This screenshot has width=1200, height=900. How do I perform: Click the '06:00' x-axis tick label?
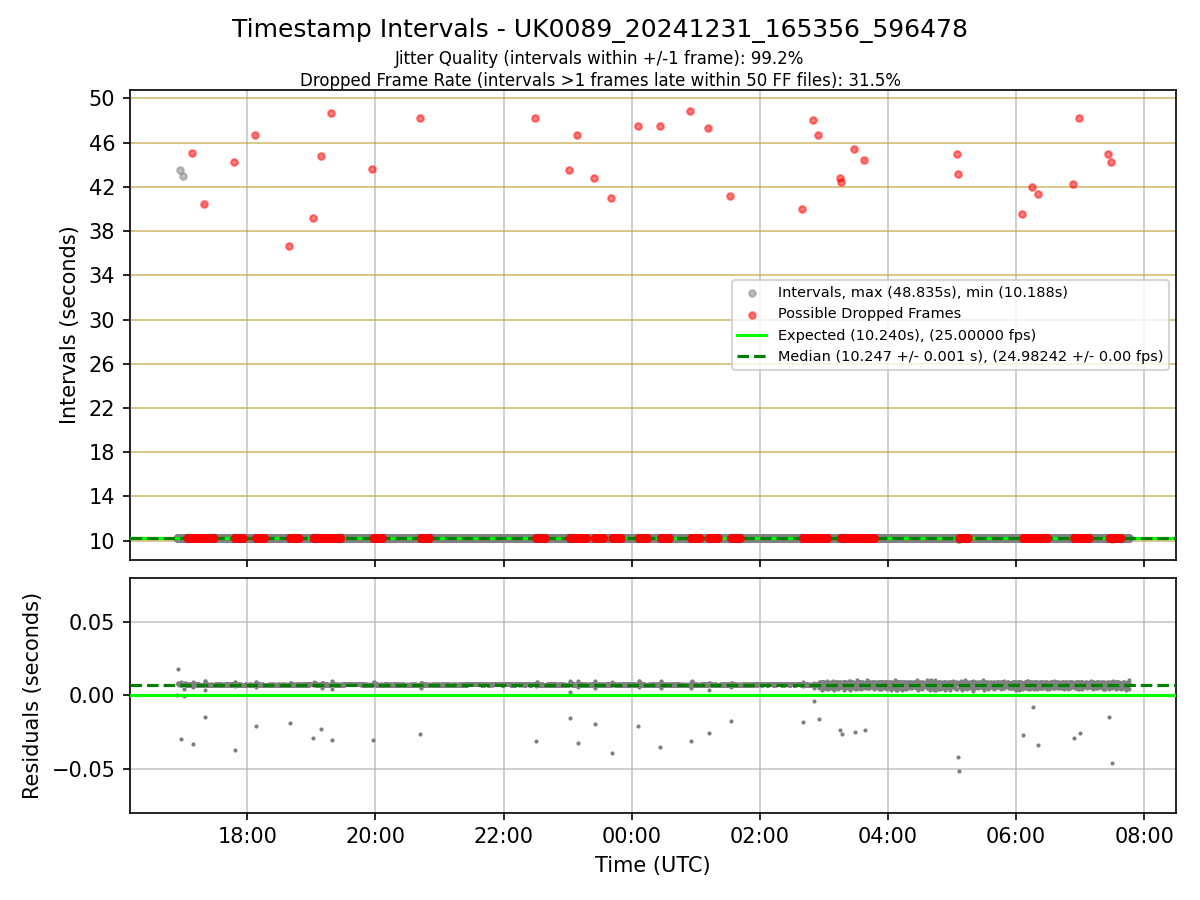(1016, 835)
